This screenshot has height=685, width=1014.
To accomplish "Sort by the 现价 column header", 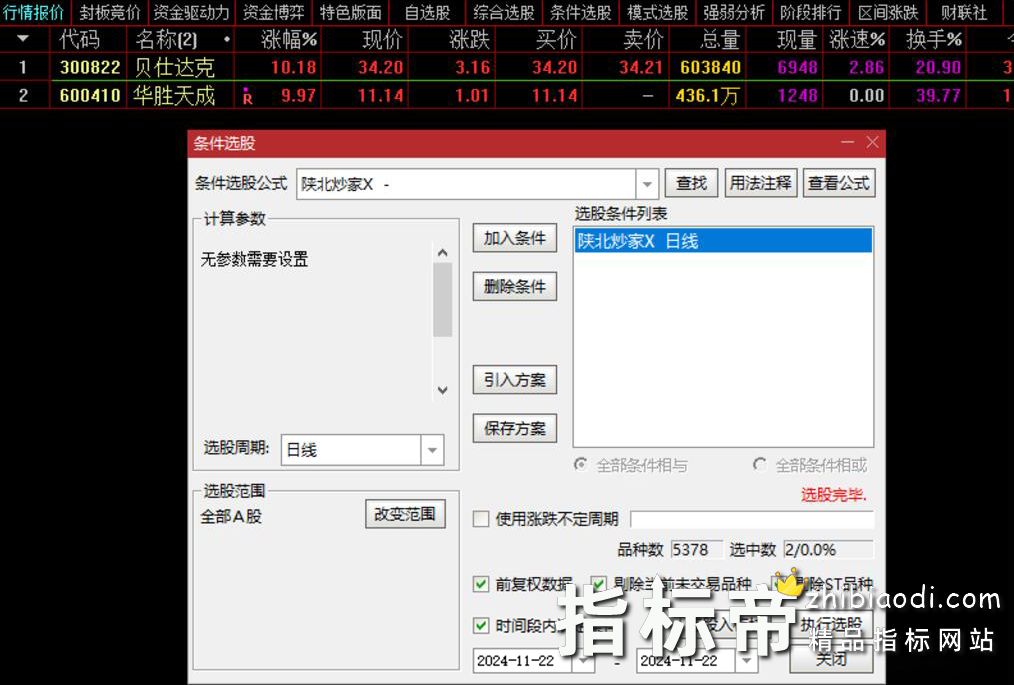I will tap(382, 39).
